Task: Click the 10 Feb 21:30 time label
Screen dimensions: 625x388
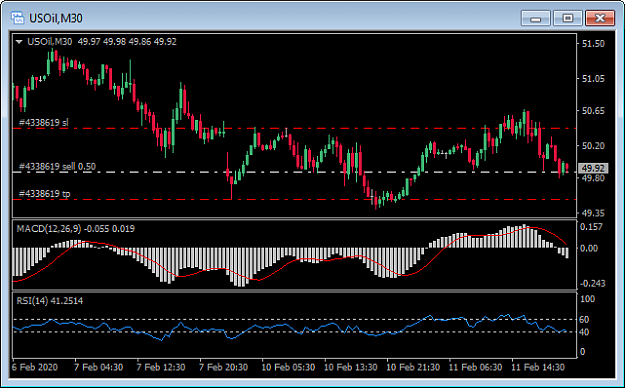Action: (413, 367)
